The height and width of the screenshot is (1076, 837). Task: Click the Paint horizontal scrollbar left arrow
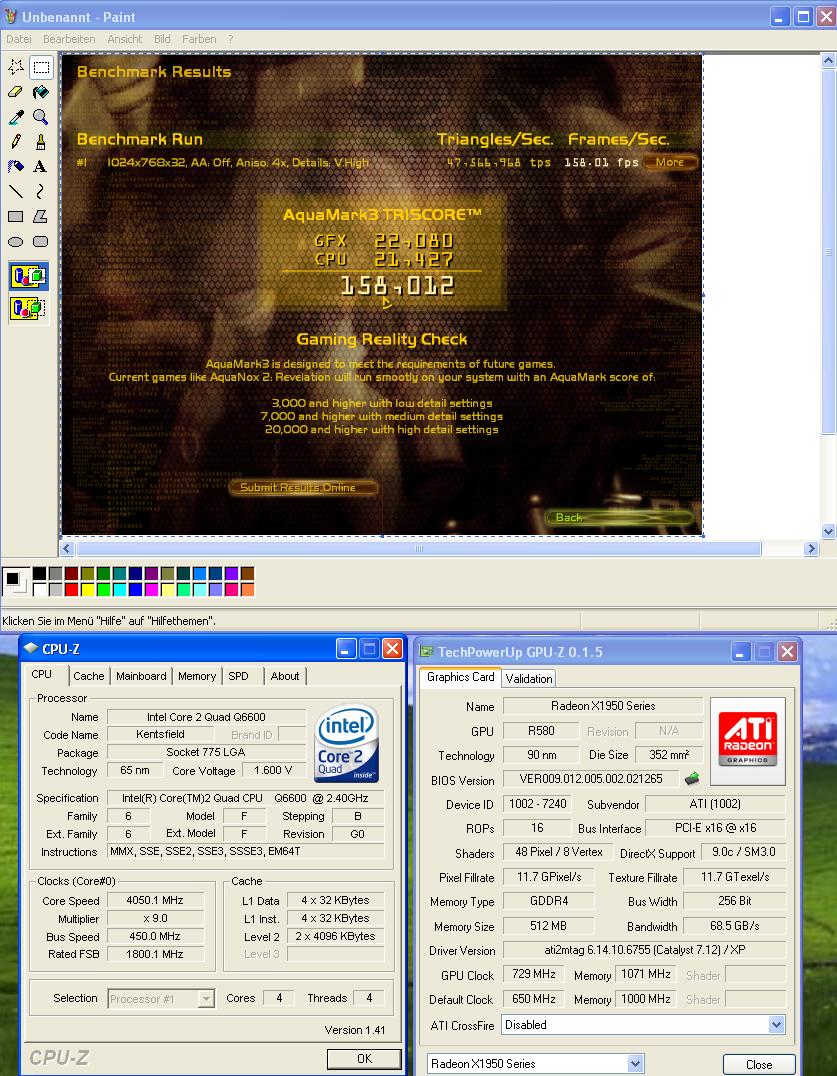(67, 548)
